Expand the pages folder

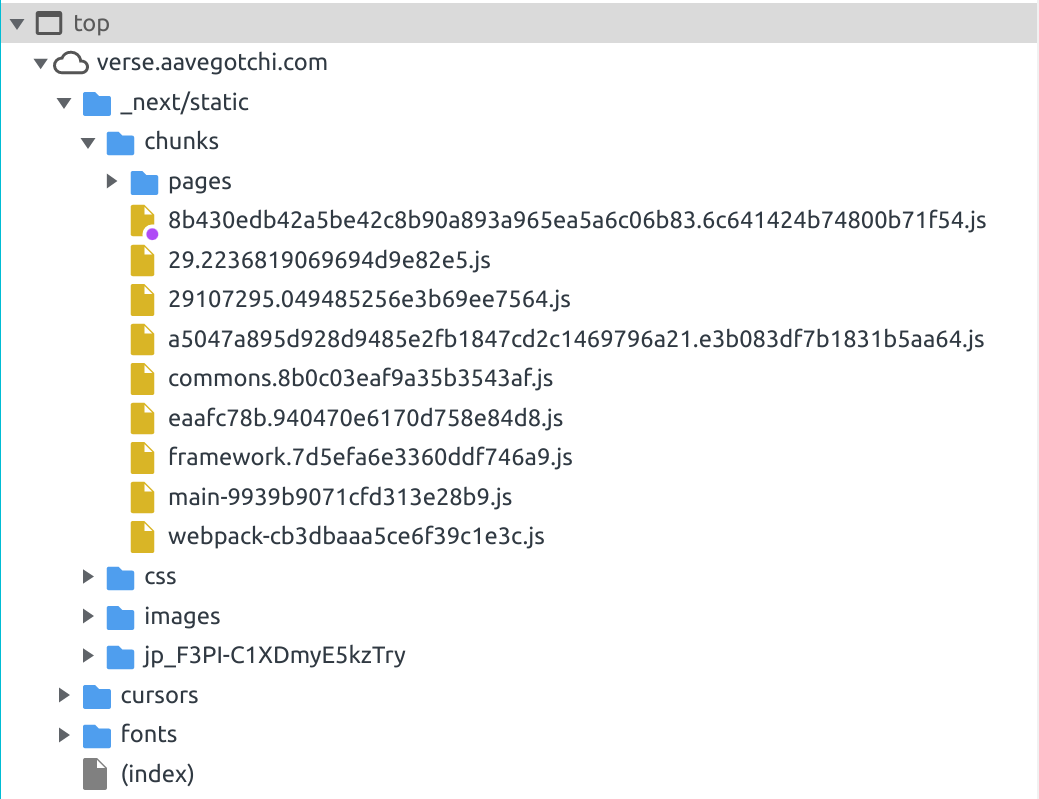112,181
